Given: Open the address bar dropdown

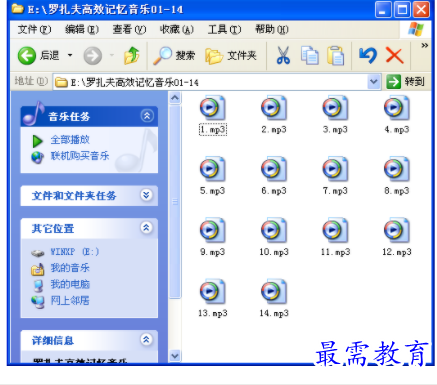Looking at the screenshot, I should pyautogui.click(x=374, y=82).
